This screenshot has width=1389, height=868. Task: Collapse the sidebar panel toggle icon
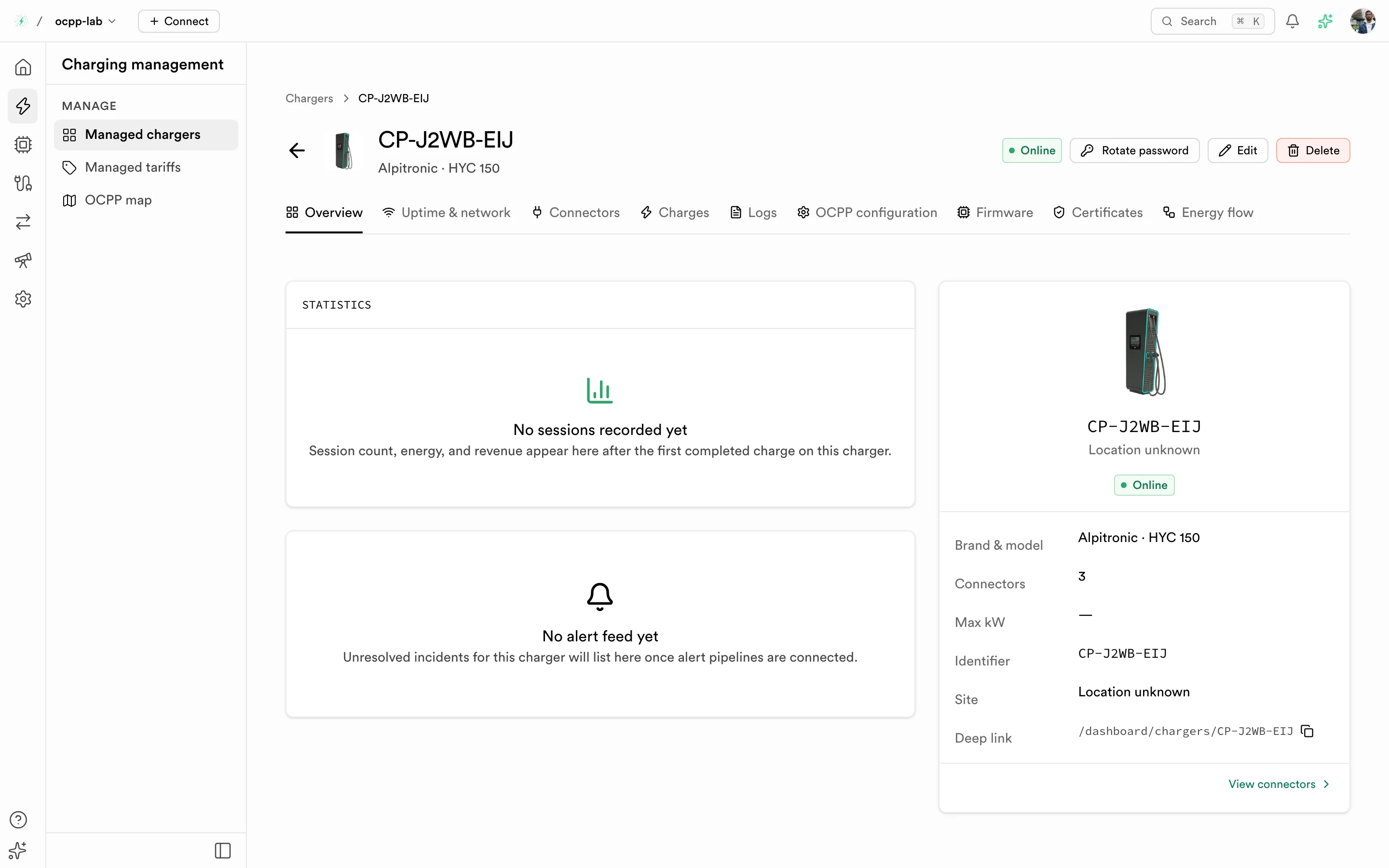223,850
